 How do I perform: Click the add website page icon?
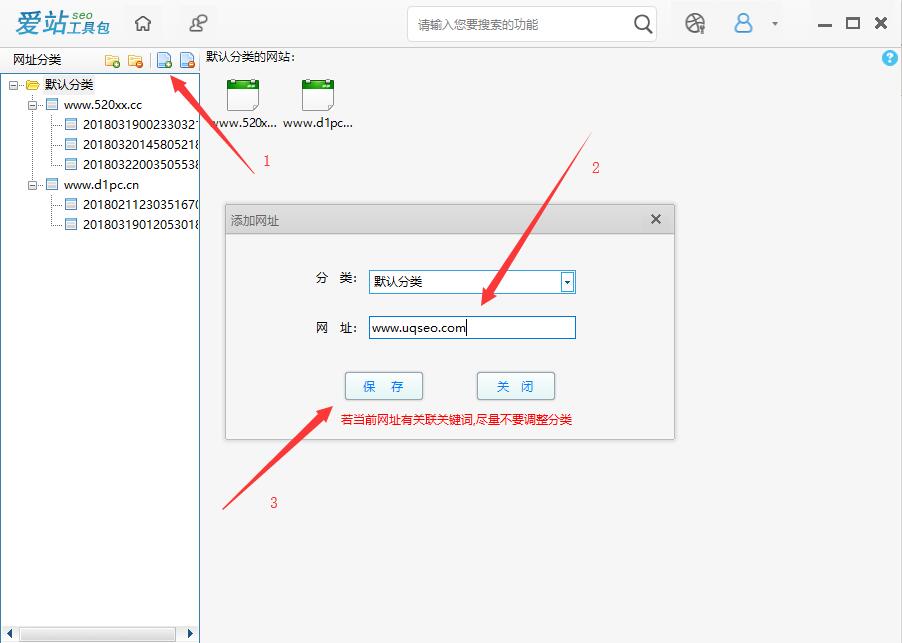click(164, 61)
